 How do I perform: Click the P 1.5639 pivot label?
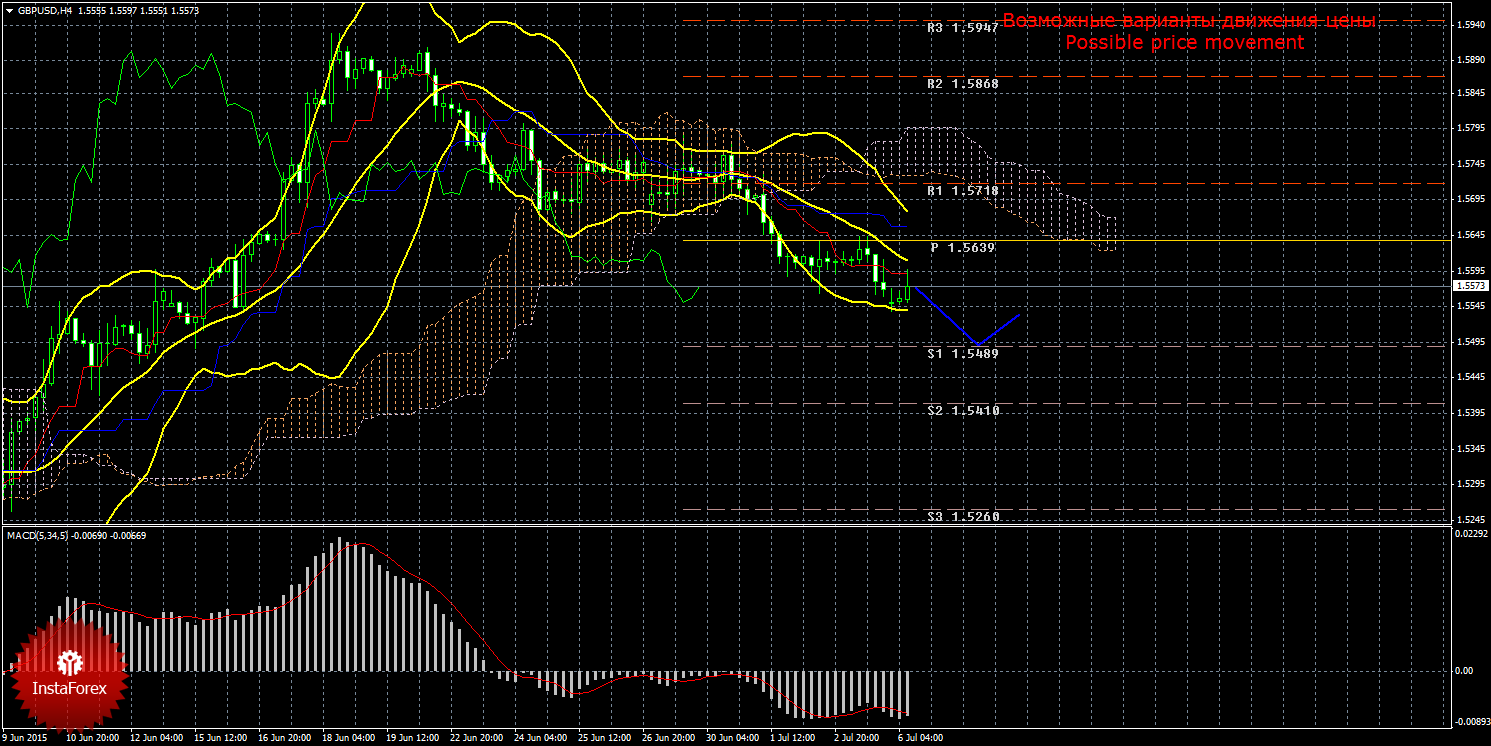[x=961, y=247]
